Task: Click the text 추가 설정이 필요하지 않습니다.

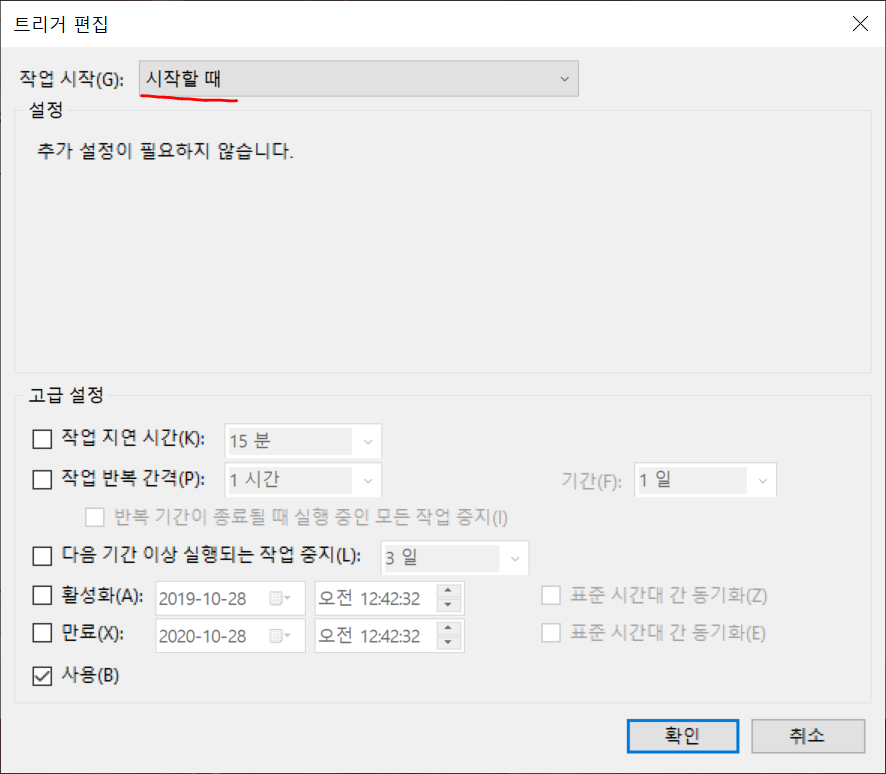Action: pyautogui.click(x=165, y=151)
